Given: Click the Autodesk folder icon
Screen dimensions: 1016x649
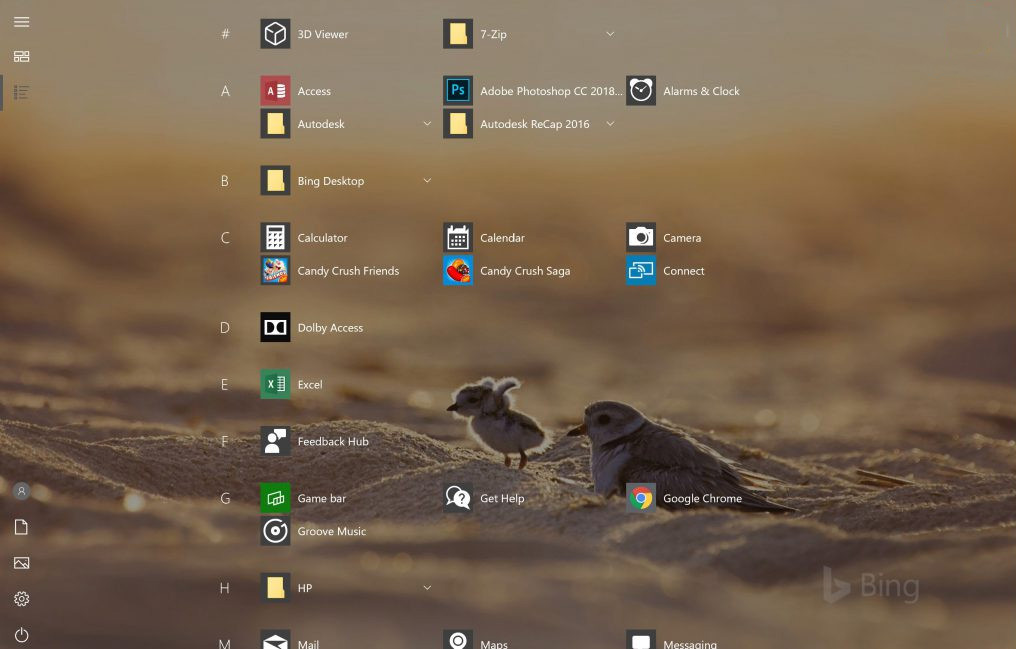Looking at the screenshot, I should click(275, 124).
